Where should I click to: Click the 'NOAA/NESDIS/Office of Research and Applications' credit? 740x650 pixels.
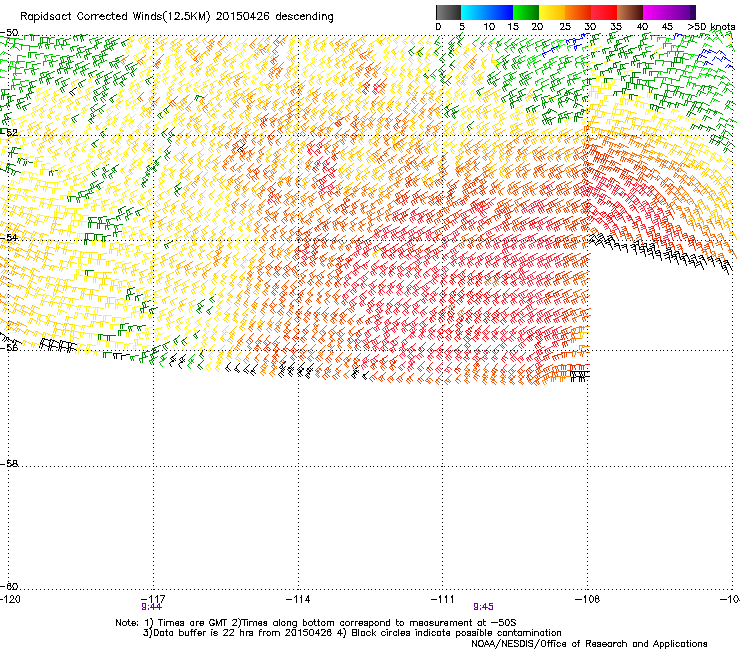[x=589, y=644]
